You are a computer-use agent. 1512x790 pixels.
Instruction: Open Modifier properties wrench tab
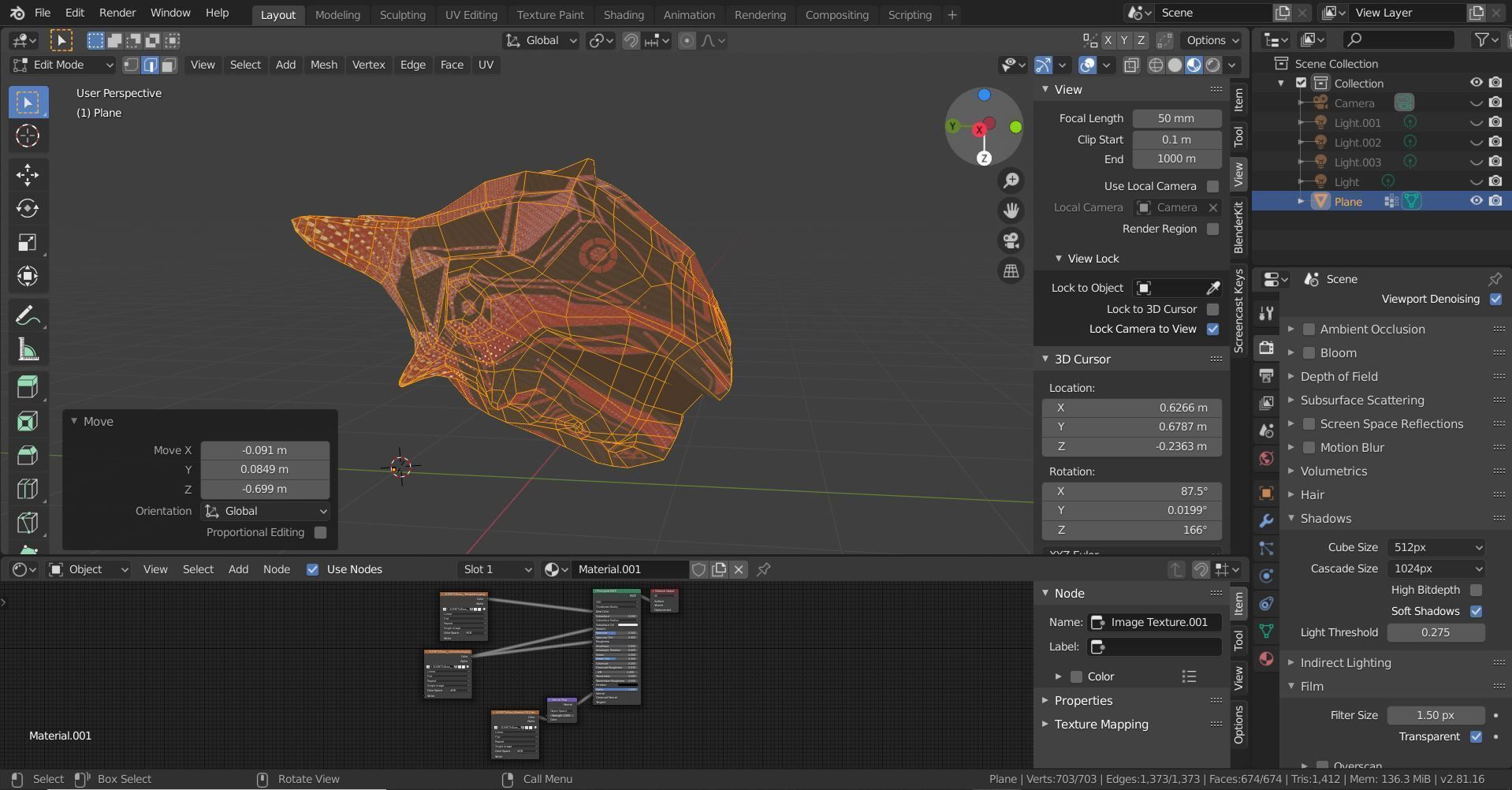1266,520
